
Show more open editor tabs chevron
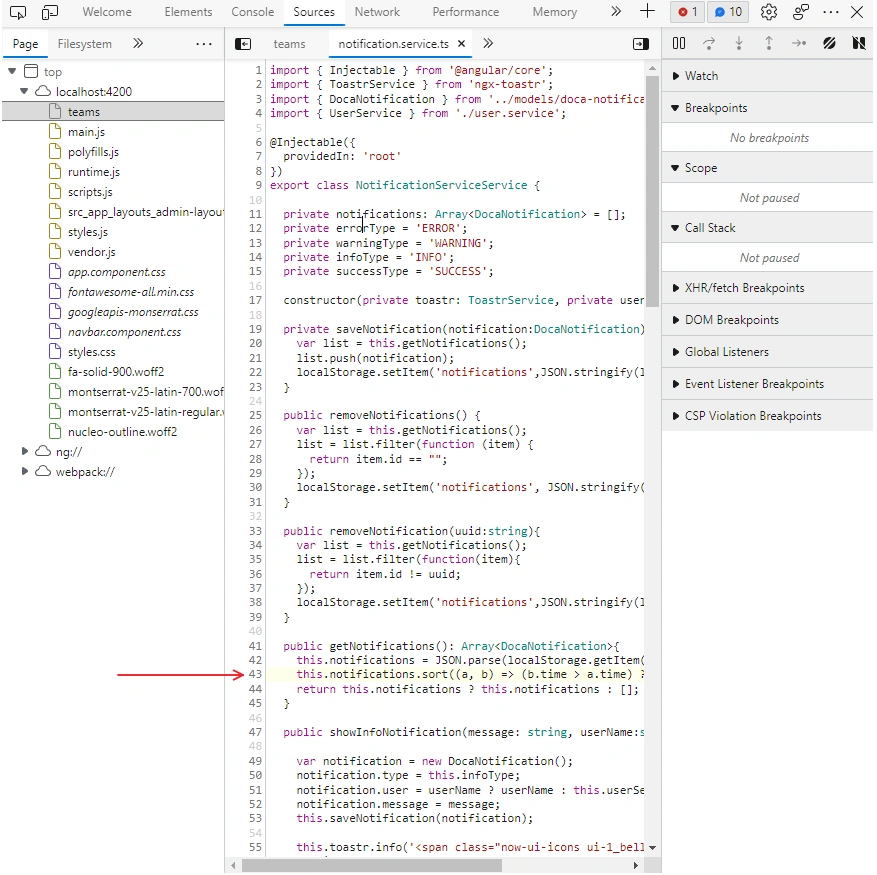(x=488, y=44)
